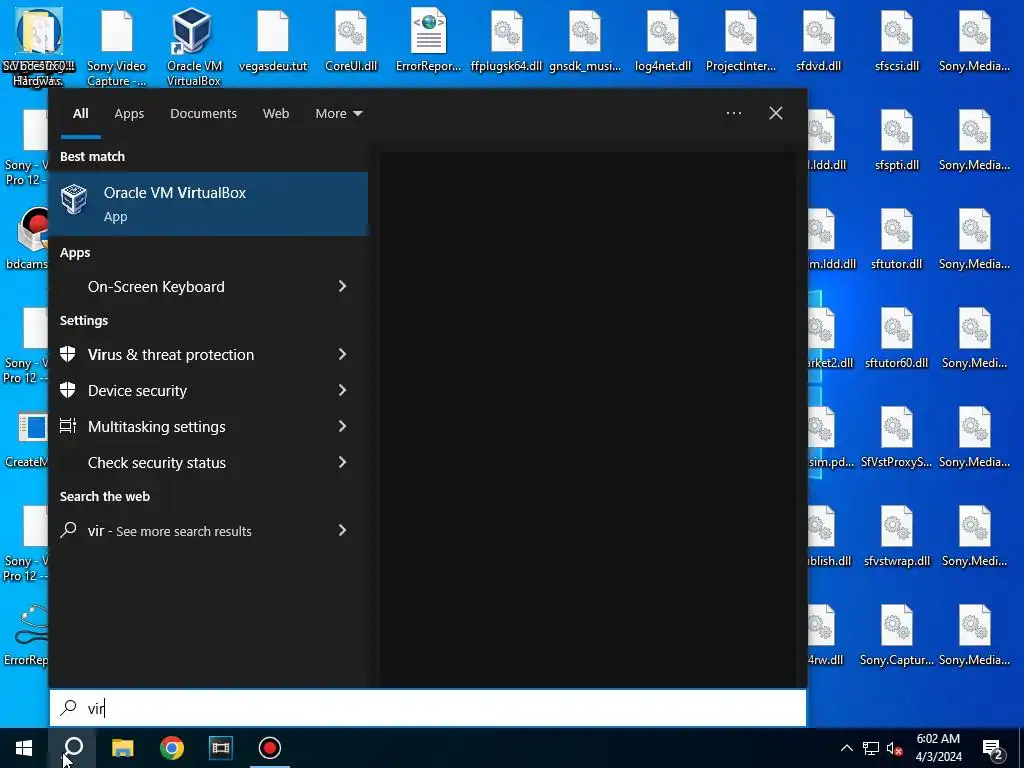Image resolution: width=1024 pixels, height=768 pixels.
Task: Open the clock showing 6:02 AM
Action: click(x=938, y=748)
